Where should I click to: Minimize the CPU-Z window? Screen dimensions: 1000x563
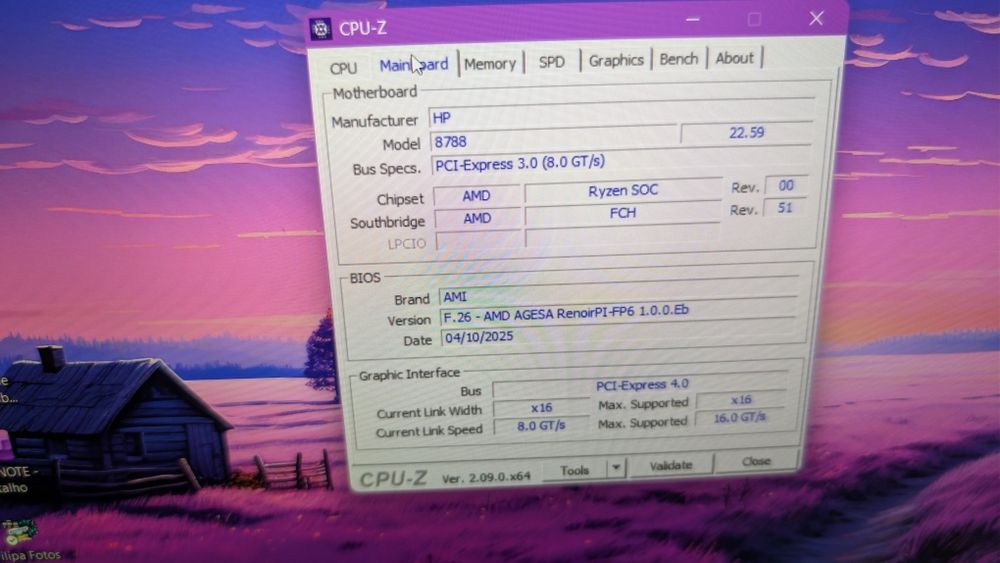(x=693, y=20)
